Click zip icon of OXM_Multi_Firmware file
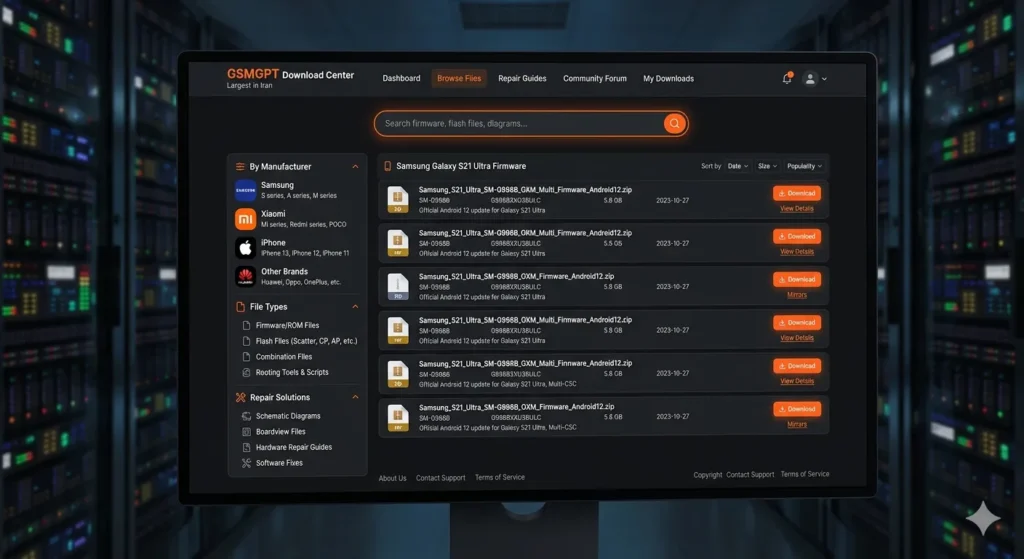This screenshot has width=1024, height=559. click(398, 330)
